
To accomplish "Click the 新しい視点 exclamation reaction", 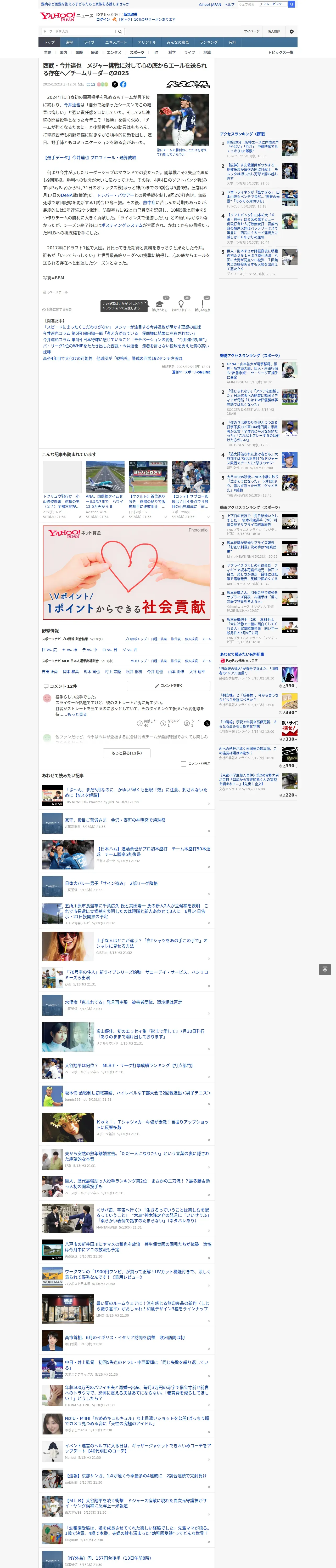I will tap(203, 304).
